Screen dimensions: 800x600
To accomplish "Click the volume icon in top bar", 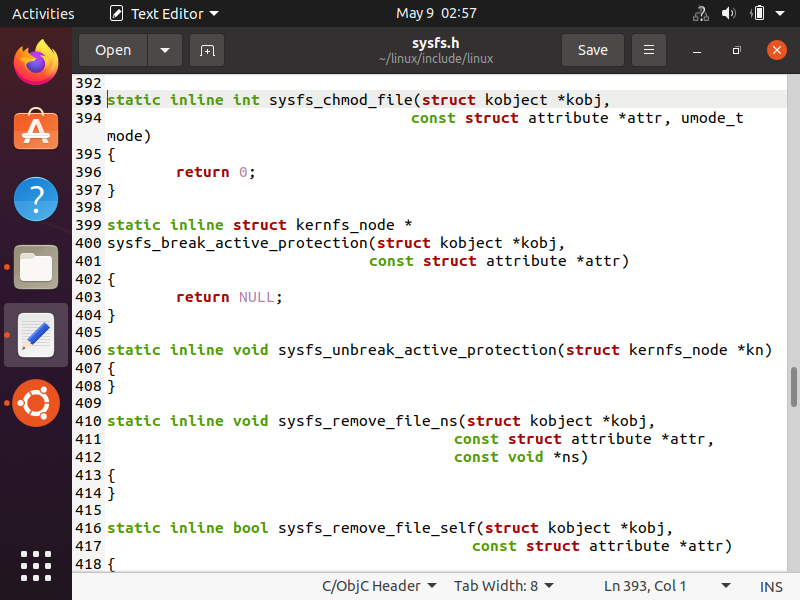I will pyautogui.click(x=729, y=13).
